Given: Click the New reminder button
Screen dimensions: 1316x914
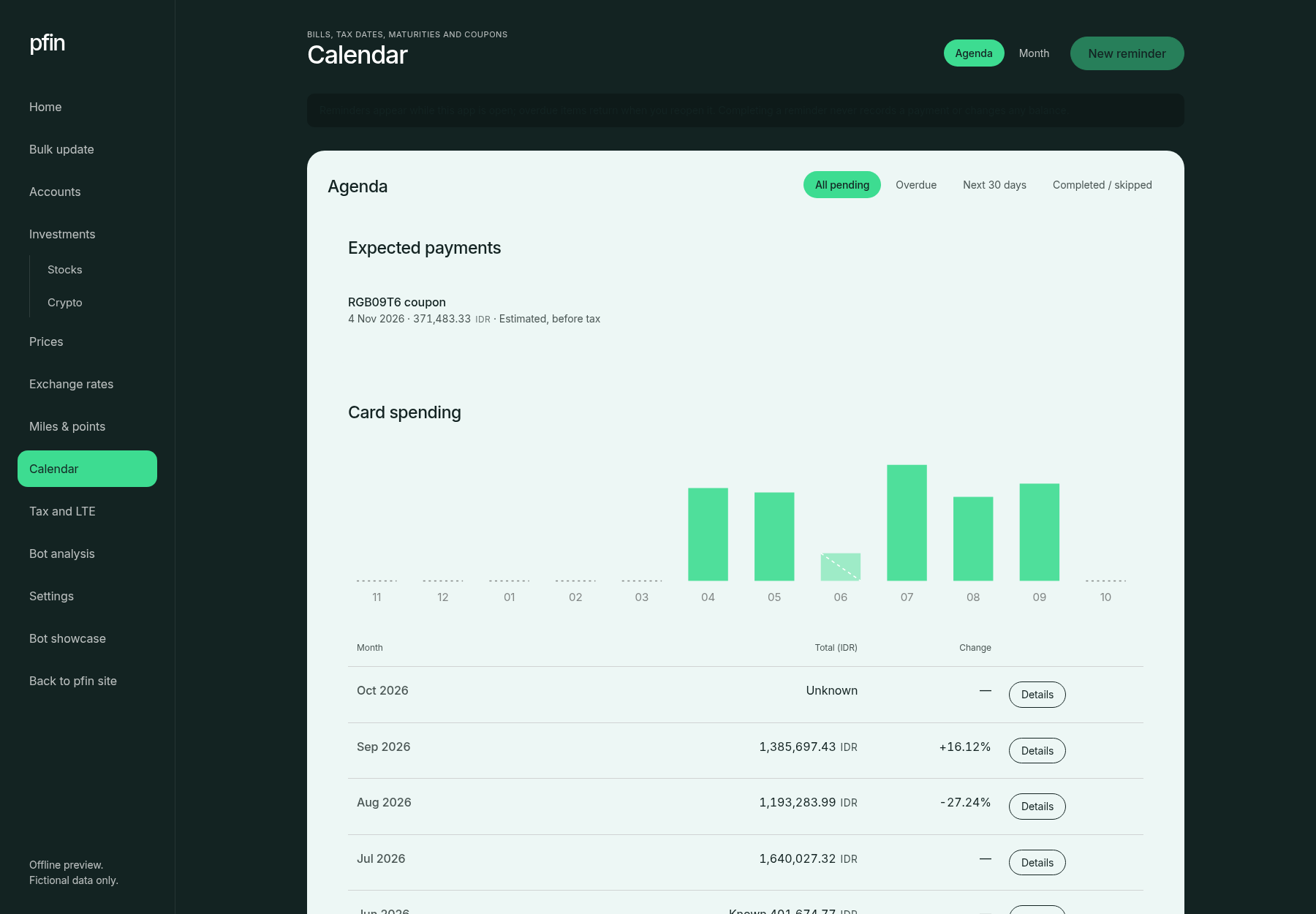Looking at the screenshot, I should pos(1127,53).
